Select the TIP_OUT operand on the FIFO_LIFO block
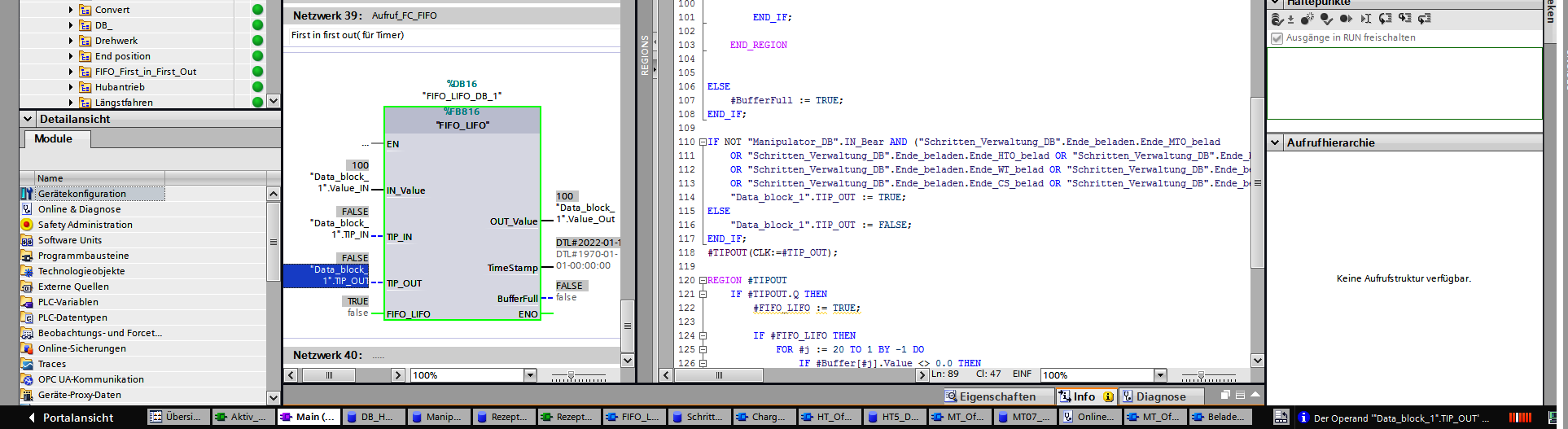Viewport: 1568px width, 429px height. pyautogui.click(x=326, y=275)
